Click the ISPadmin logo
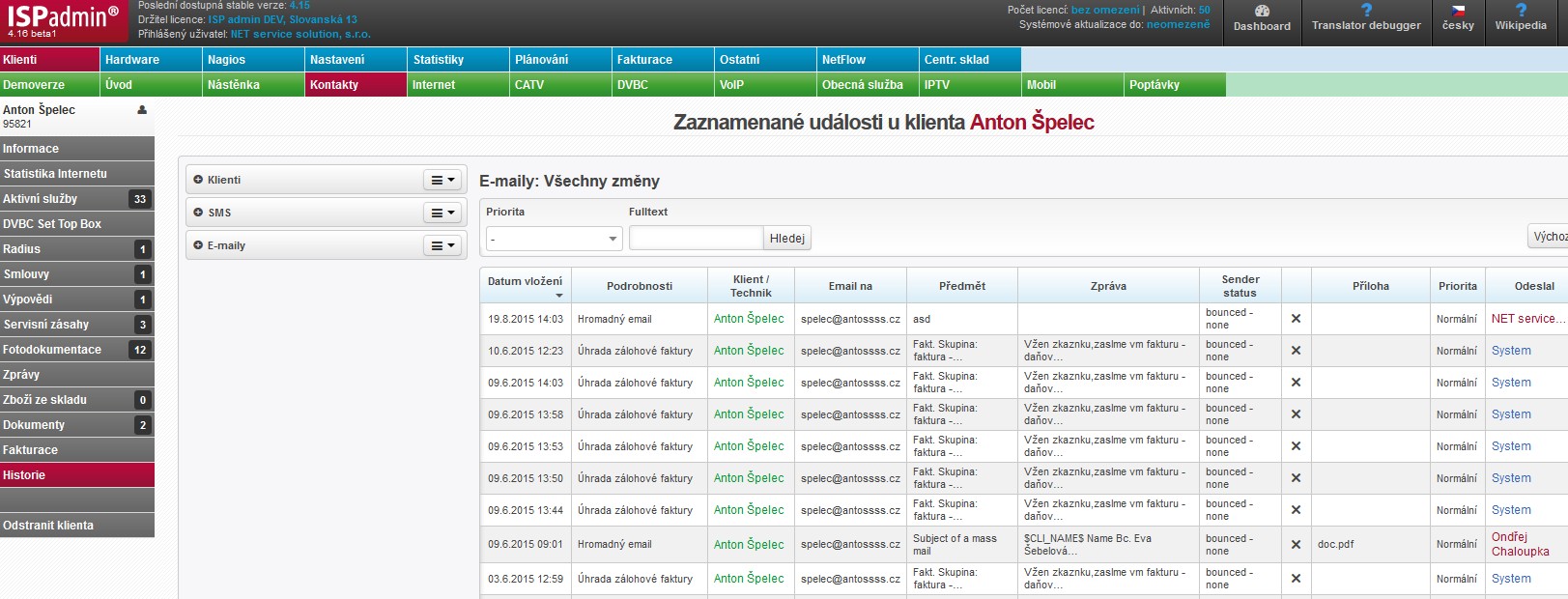Image resolution: width=1568 pixels, height=599 pixels. pos(64,21)
